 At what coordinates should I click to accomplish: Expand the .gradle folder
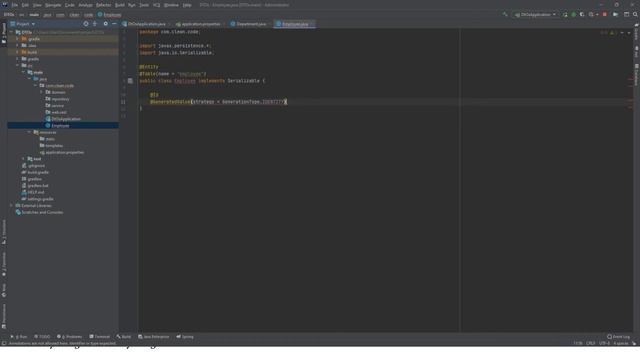coord(17,39)
